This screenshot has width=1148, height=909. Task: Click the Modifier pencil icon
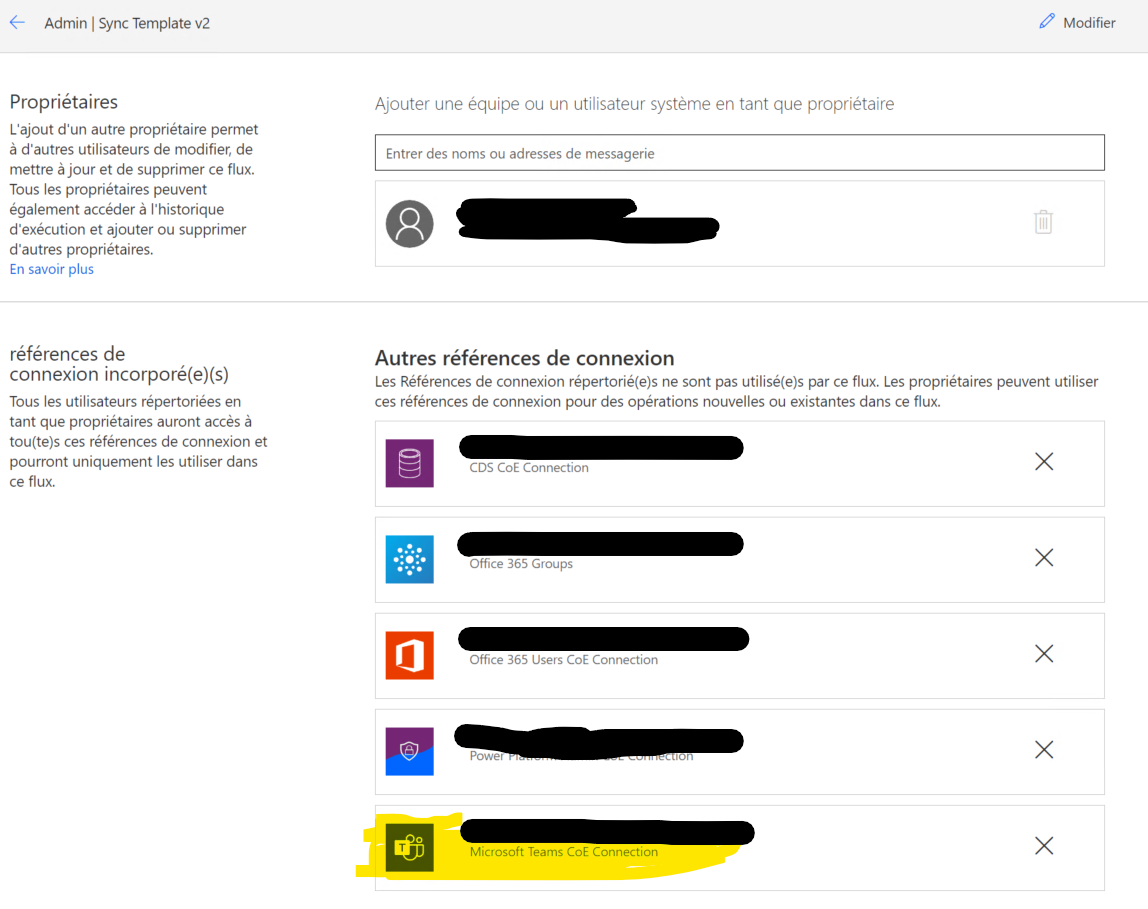point(1047,21)
